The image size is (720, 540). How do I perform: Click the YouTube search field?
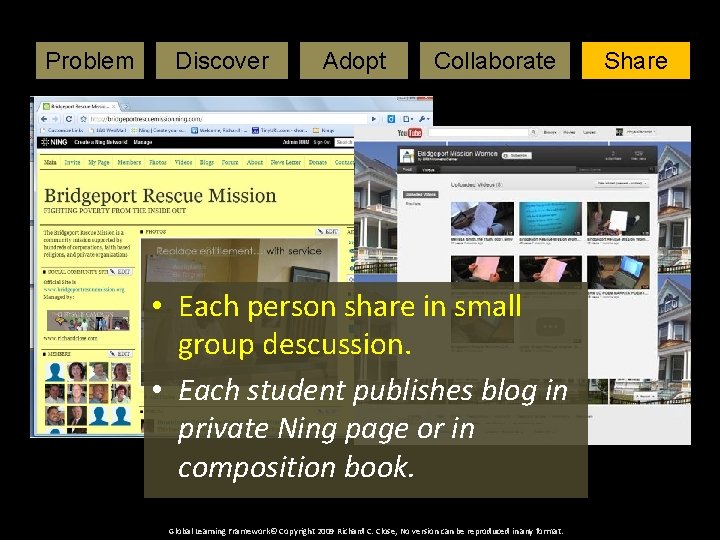[478, 132]
